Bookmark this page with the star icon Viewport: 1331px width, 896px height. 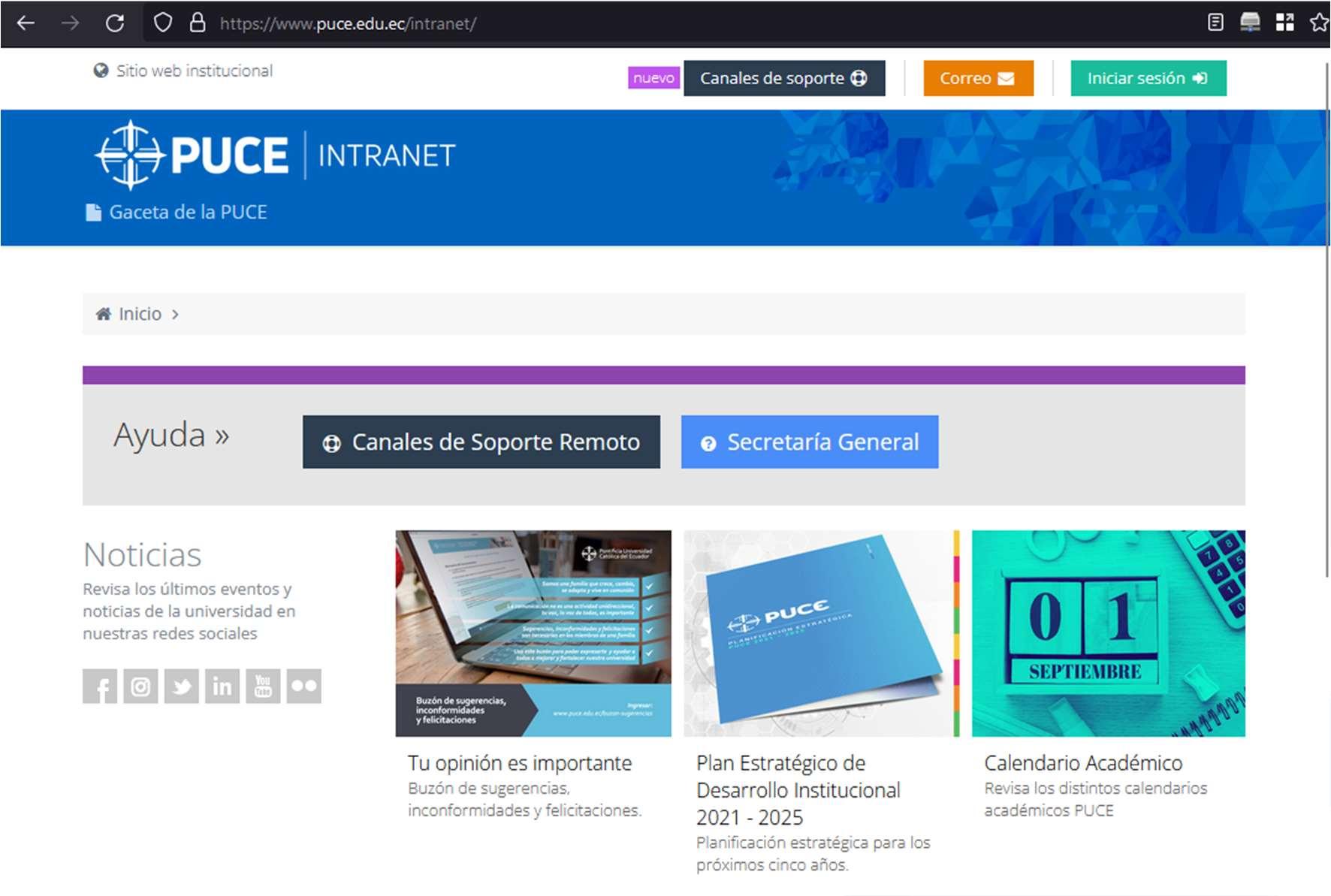(x=1319, y=23)
